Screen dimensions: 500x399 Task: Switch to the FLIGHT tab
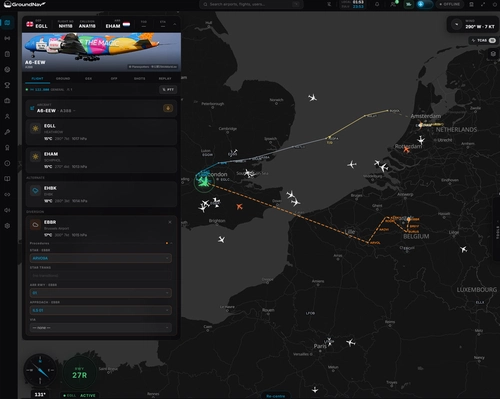click(37, 79)
